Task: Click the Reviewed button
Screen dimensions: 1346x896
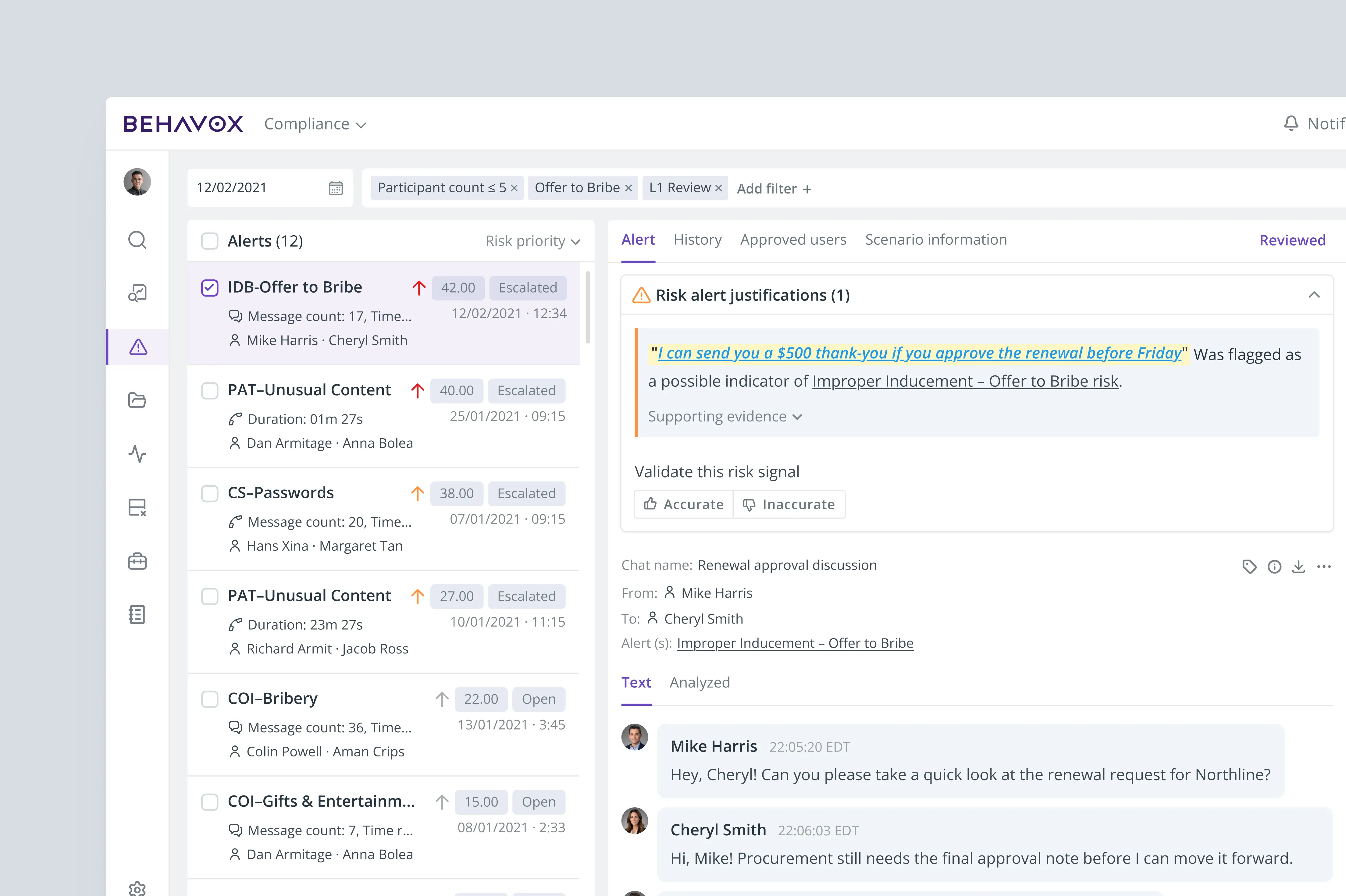Action: point(1292,240)
